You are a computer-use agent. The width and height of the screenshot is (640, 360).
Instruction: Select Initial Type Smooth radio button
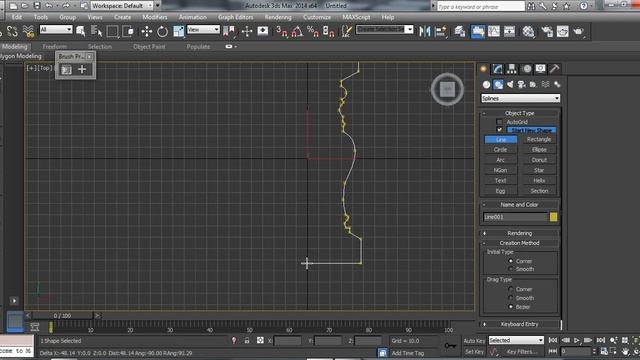coord(510,269)
